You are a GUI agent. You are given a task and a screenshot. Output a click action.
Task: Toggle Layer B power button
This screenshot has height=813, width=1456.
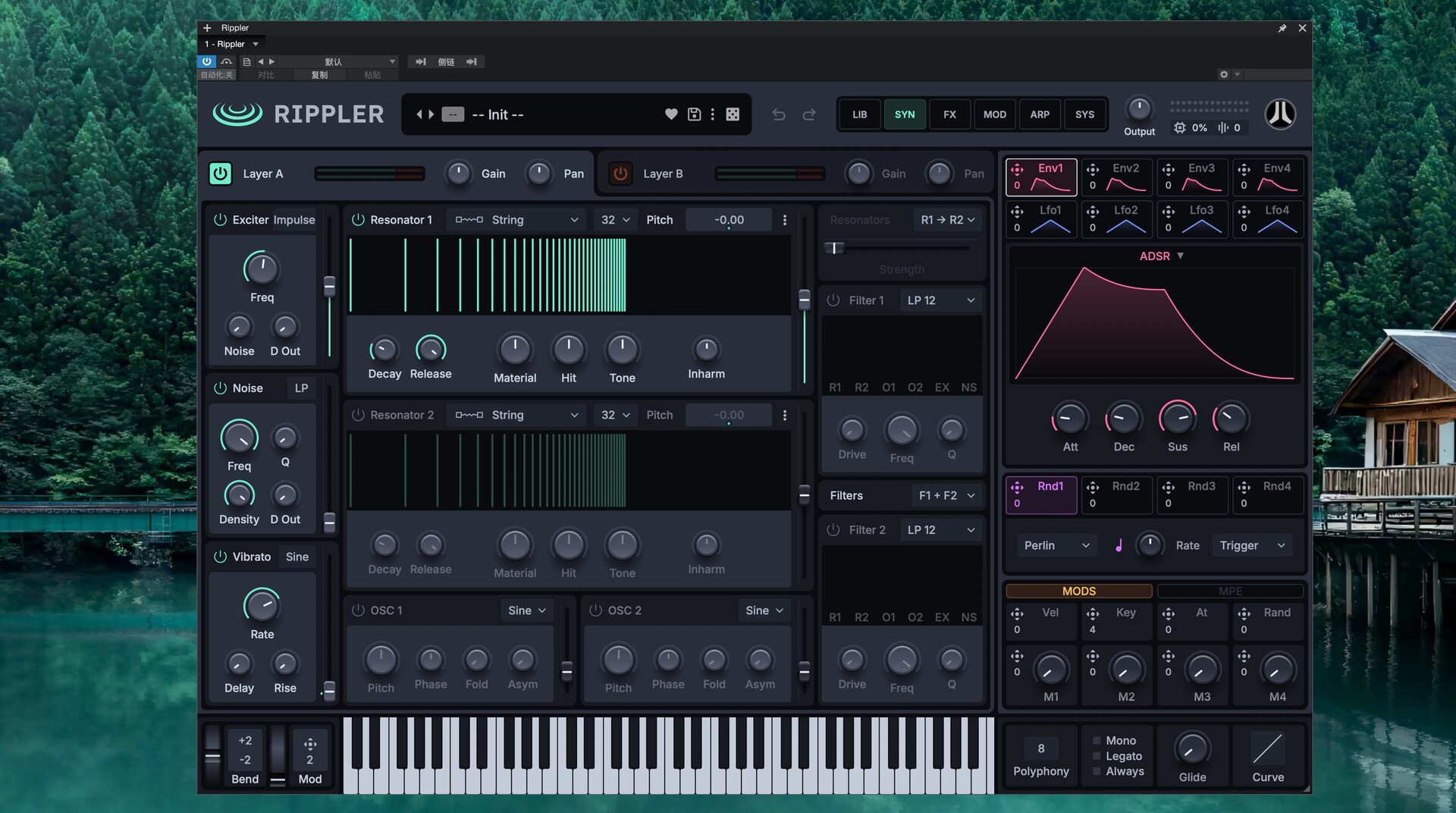coord(620,174)
